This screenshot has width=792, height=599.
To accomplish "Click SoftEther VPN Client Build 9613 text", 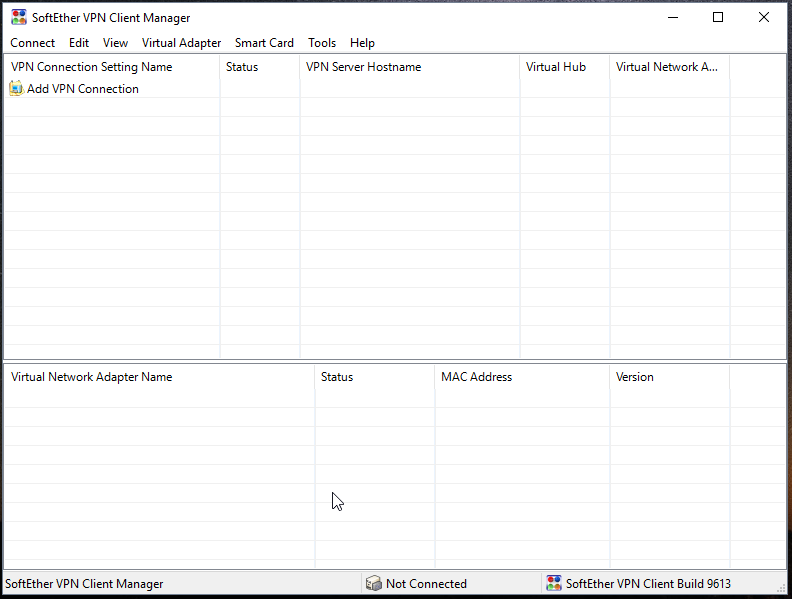I will pos(648,584).
